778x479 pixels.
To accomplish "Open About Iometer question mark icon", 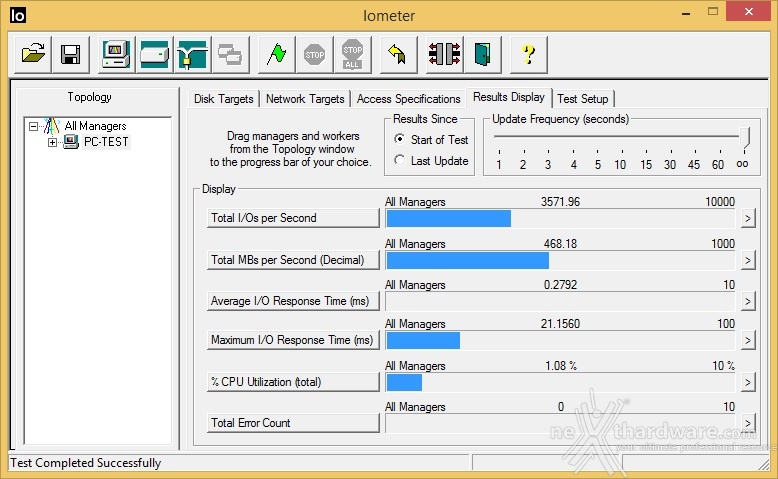I will pyautogui.click(x=528, y=54).
